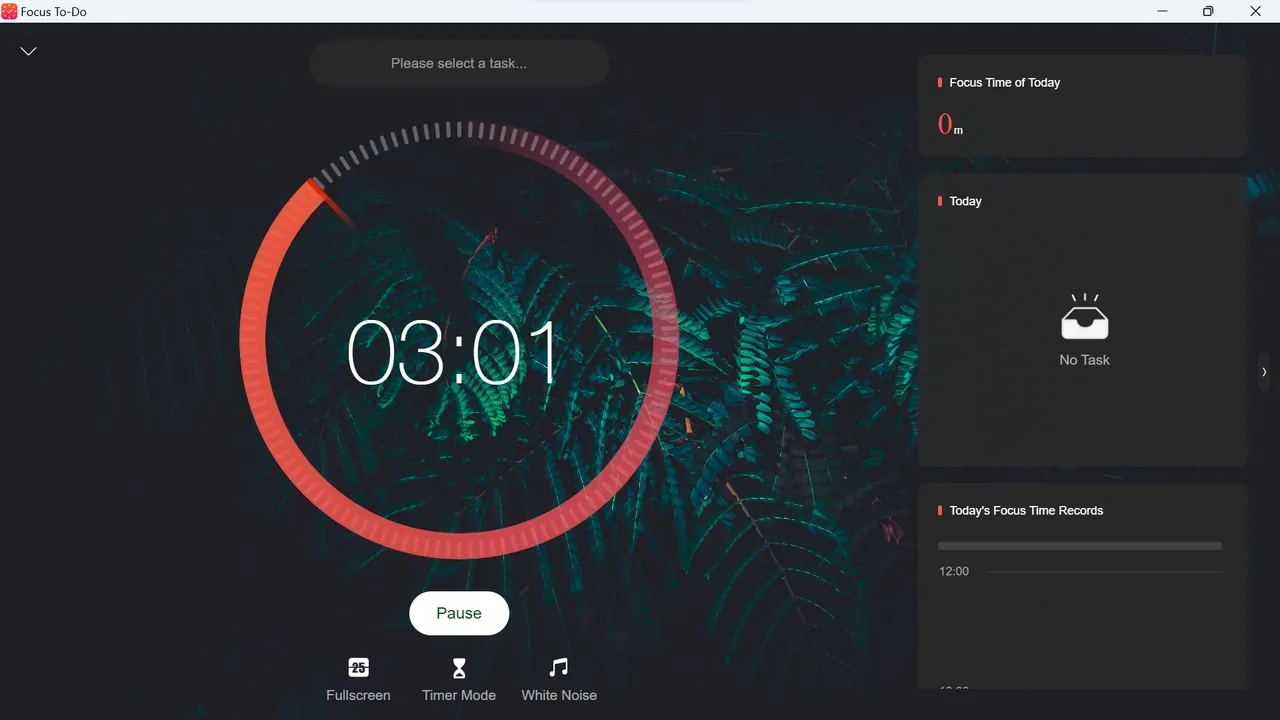
Task: Click the Focus To-Do app icon in title bar
Action: (9, 11)
